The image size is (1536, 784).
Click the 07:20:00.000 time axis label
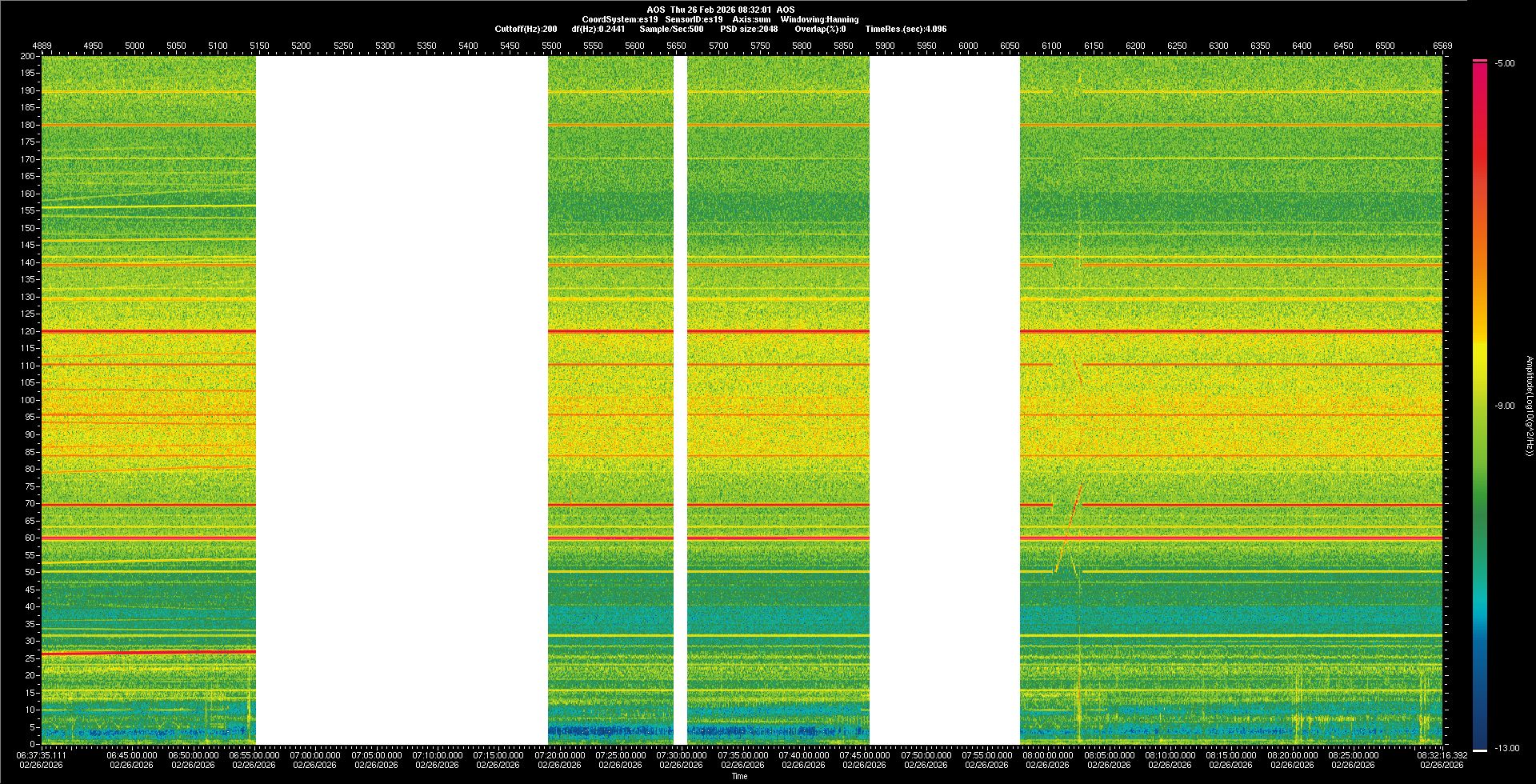559,755
